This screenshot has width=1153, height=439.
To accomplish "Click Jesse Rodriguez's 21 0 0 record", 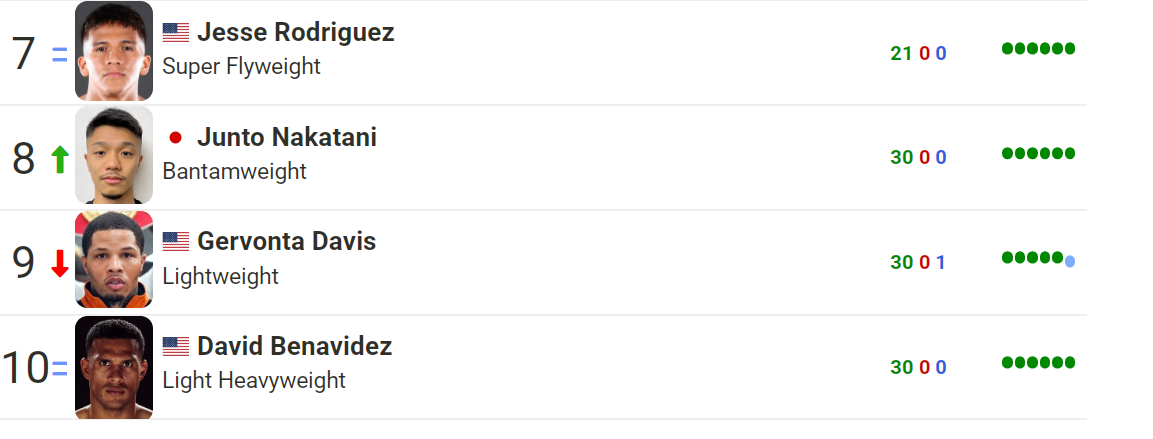I will (918, 54).
